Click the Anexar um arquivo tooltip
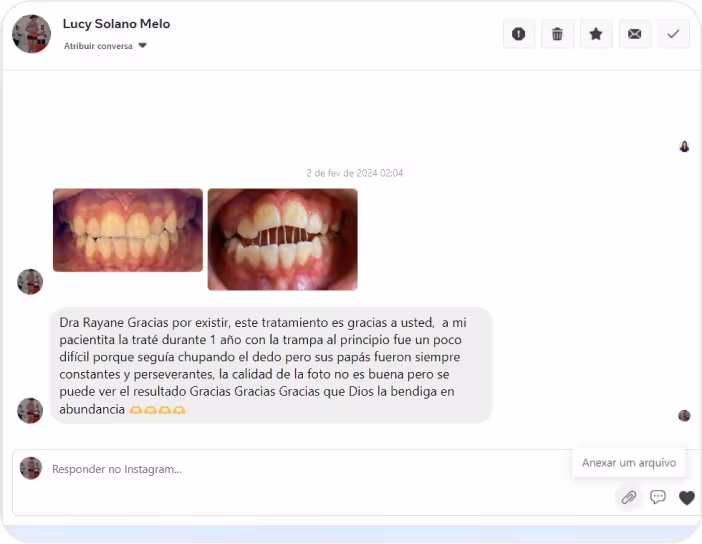This screenshot has width=702, height=544. 629,463
